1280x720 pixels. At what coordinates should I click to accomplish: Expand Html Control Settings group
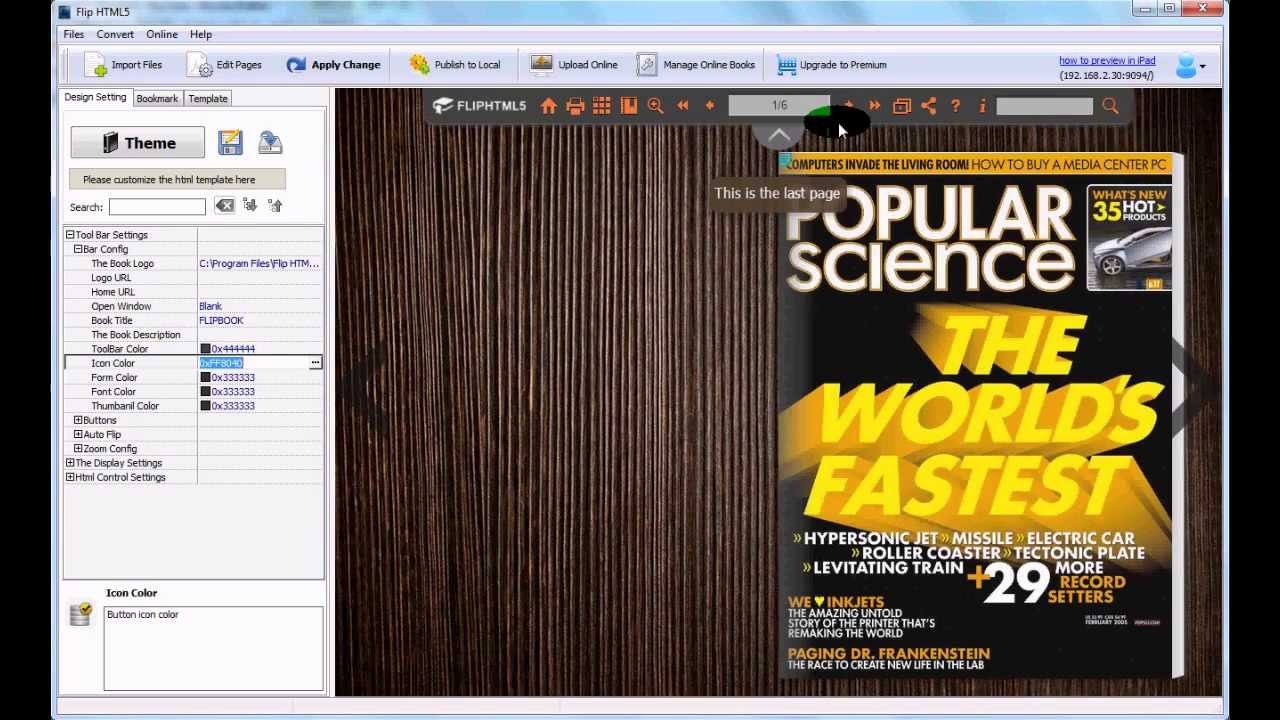coord(70,477)
